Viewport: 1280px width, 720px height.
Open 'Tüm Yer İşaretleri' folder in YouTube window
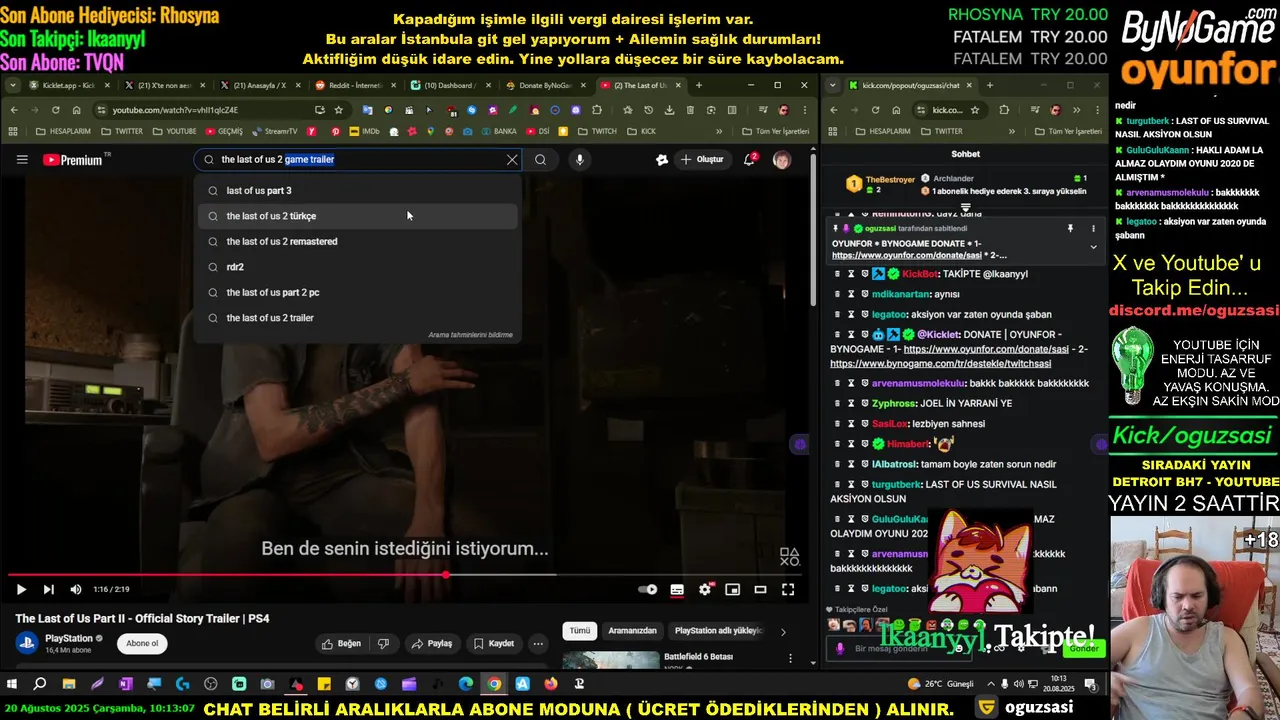click(x=776, y=131)
